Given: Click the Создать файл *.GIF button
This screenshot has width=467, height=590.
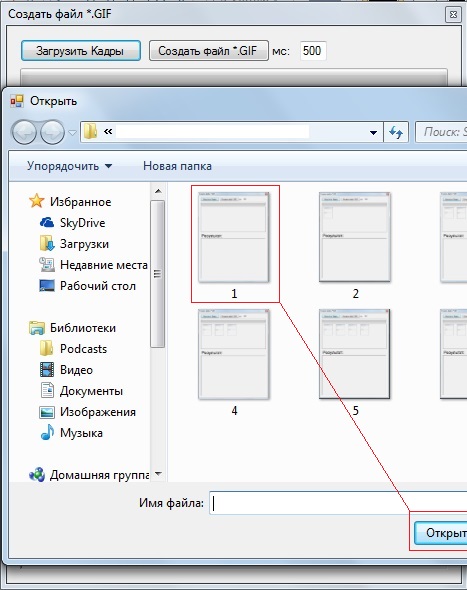Looking at the screenshot, I should 209,51.
